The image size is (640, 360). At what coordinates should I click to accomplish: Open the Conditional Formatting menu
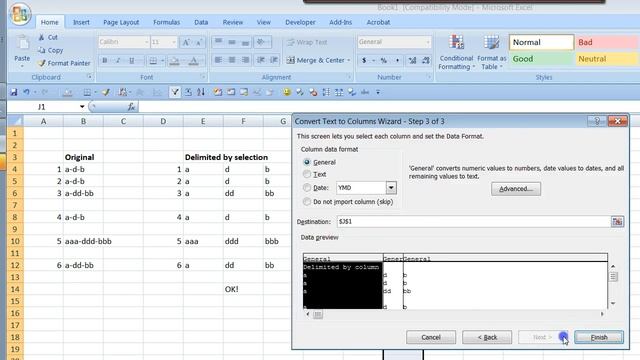point(456,53)
